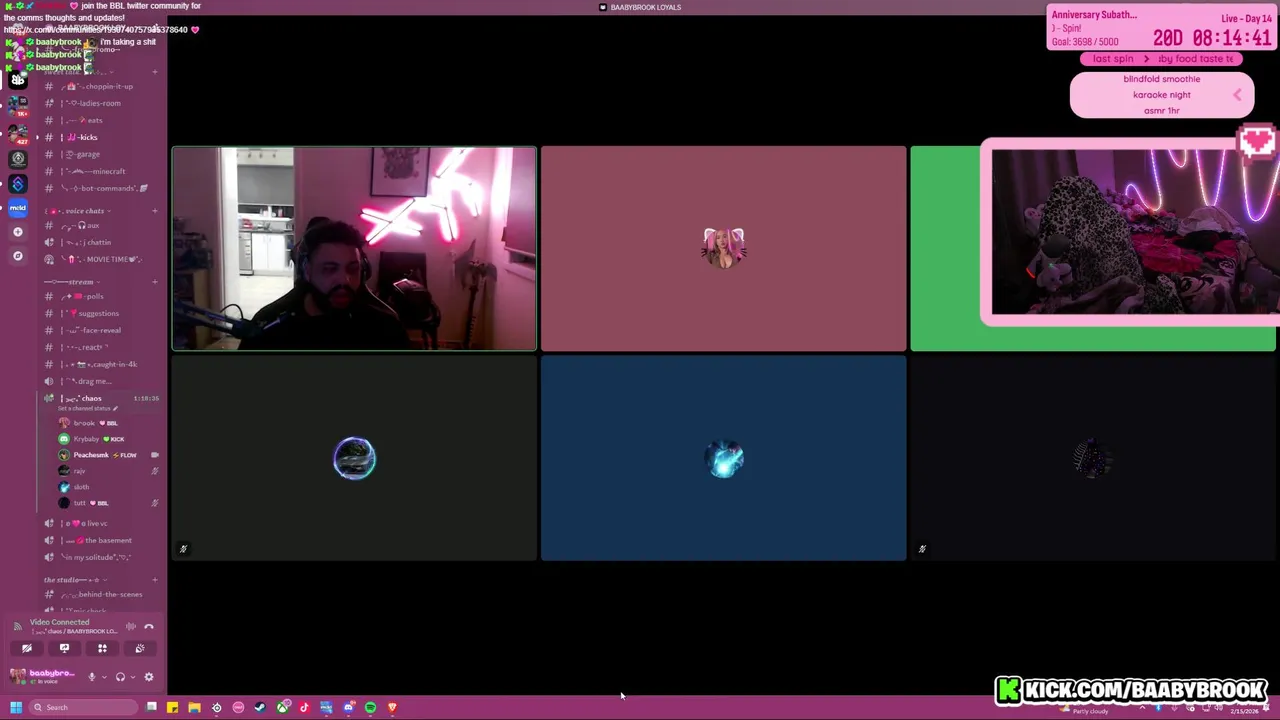Select server icon with 427 badge
Screen dimensions: 1280x720
point(18,132)
